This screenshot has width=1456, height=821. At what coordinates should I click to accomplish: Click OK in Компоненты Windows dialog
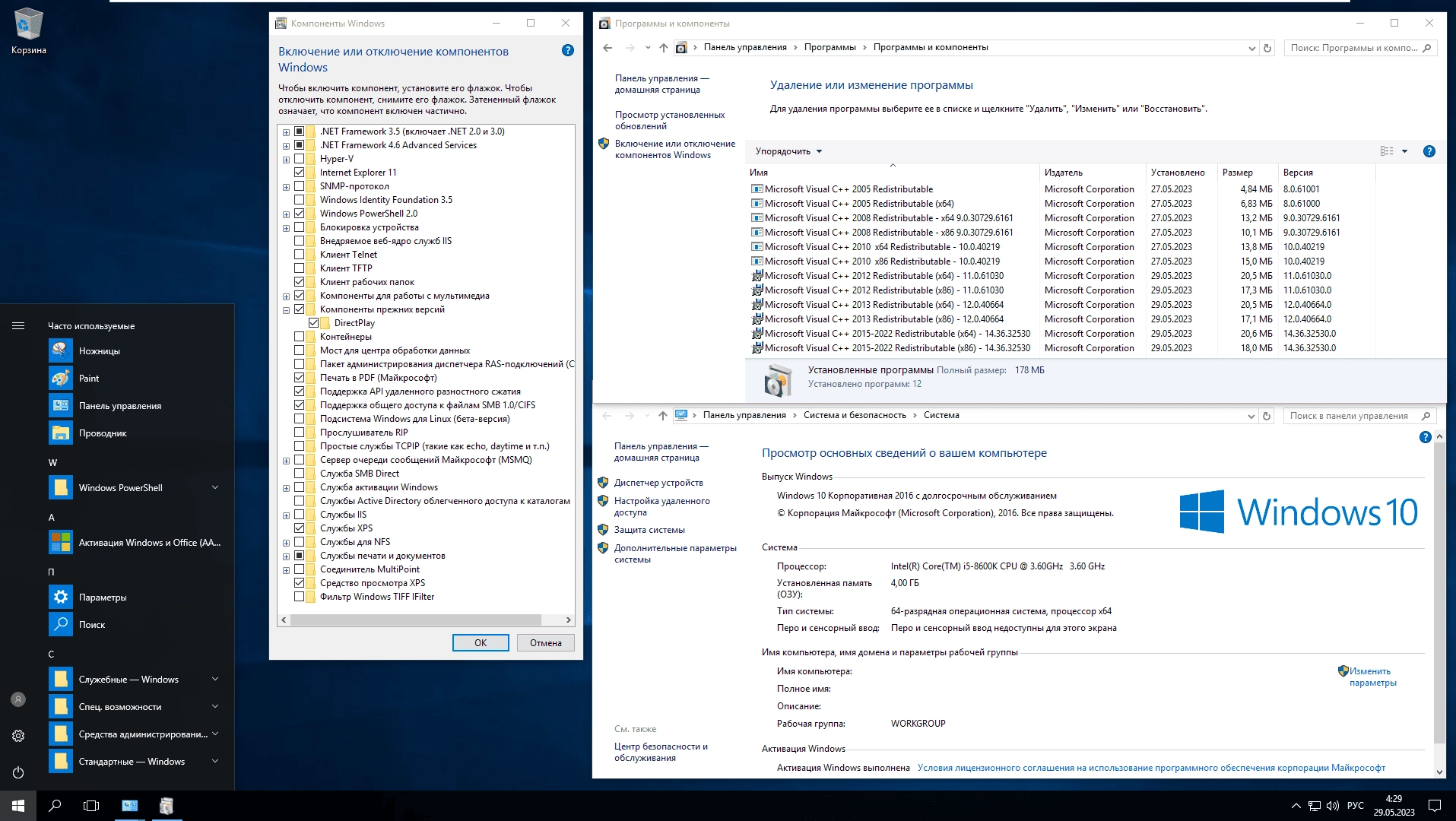481,642
